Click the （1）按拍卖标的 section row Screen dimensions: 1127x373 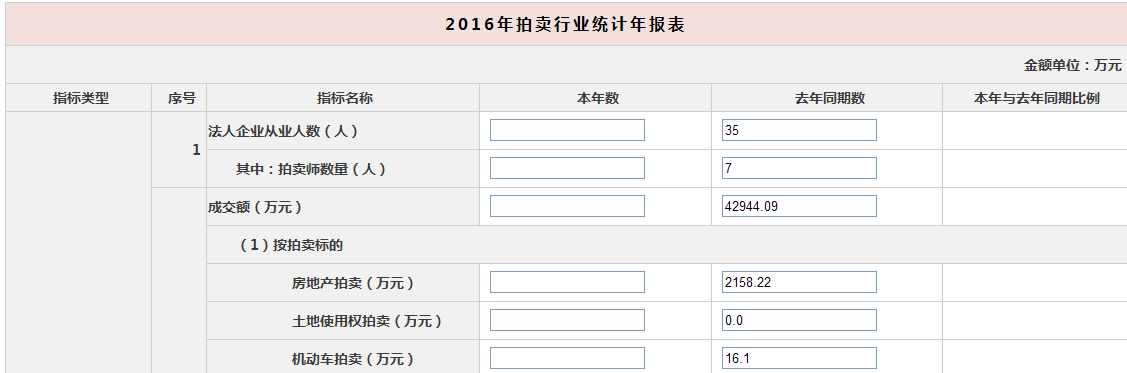(666, 245)
